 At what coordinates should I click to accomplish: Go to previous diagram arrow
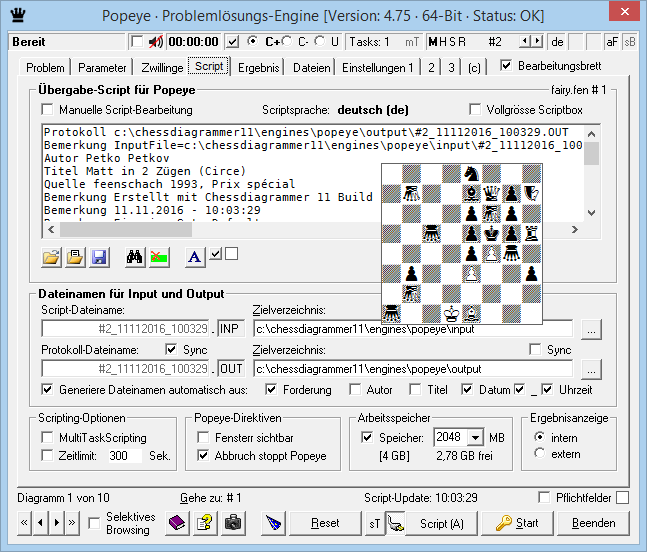40,523
